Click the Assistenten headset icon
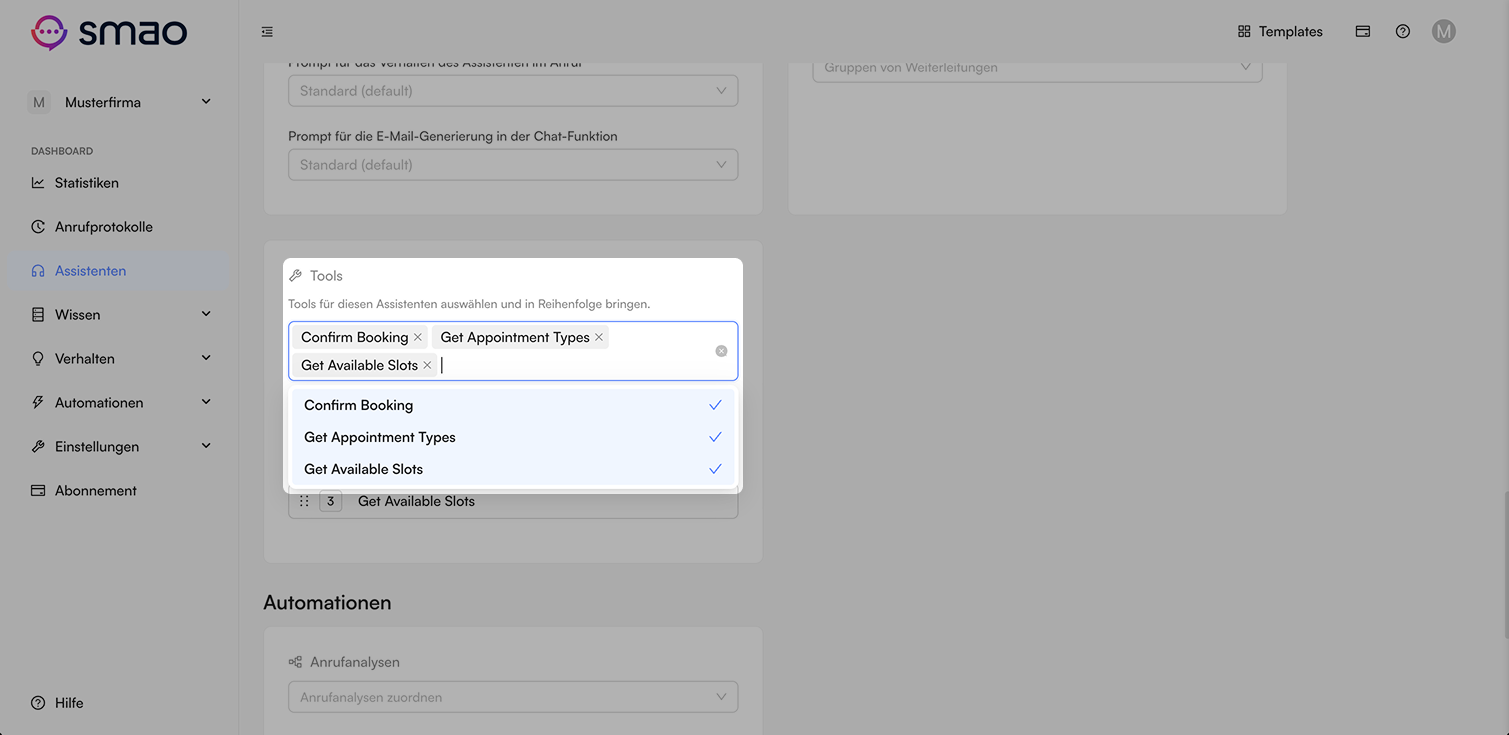This screenshot has width=1509, height=735. (38, 271)
